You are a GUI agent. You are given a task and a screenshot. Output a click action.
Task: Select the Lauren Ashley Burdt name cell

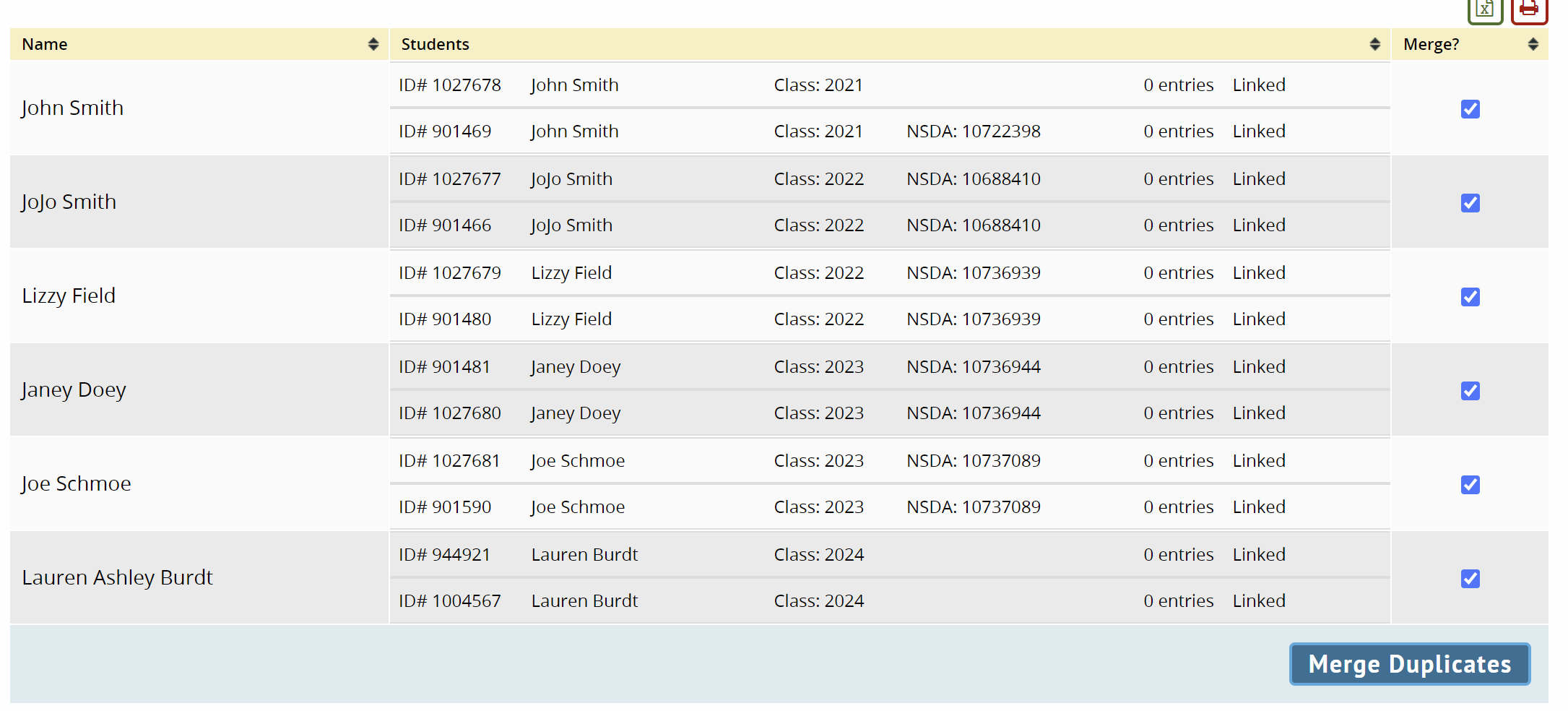117,578
